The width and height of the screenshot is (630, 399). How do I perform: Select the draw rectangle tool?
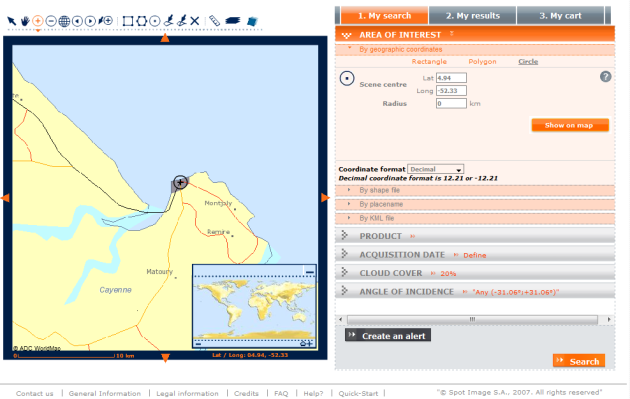[128, 21]
